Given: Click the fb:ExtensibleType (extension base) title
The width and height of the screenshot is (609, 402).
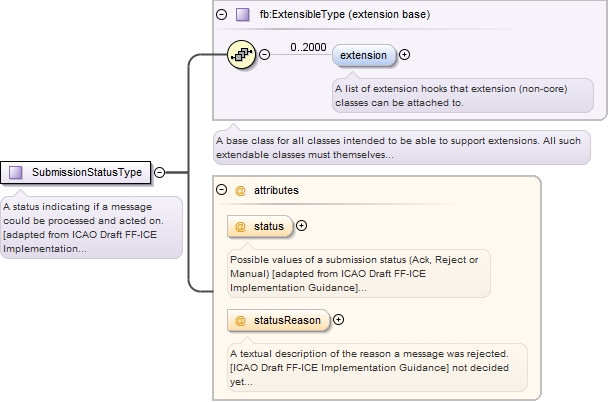Looking at the screenshot, I should [331, 14].
